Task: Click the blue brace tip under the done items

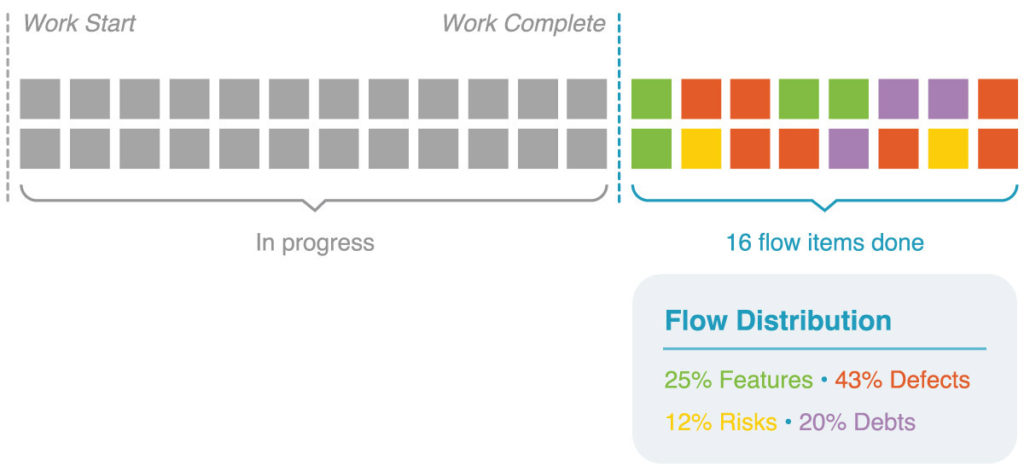Action: [x=824, y=207]
